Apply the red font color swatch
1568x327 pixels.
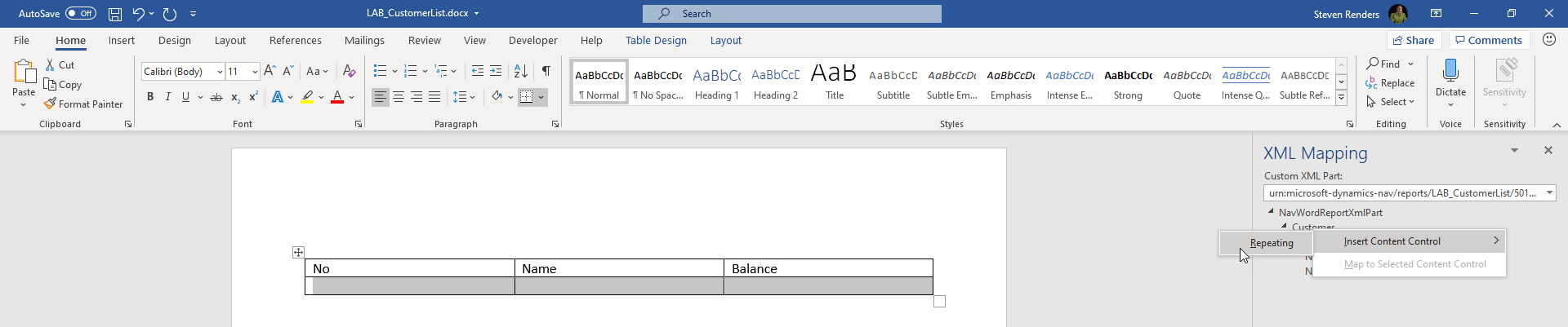337,97
